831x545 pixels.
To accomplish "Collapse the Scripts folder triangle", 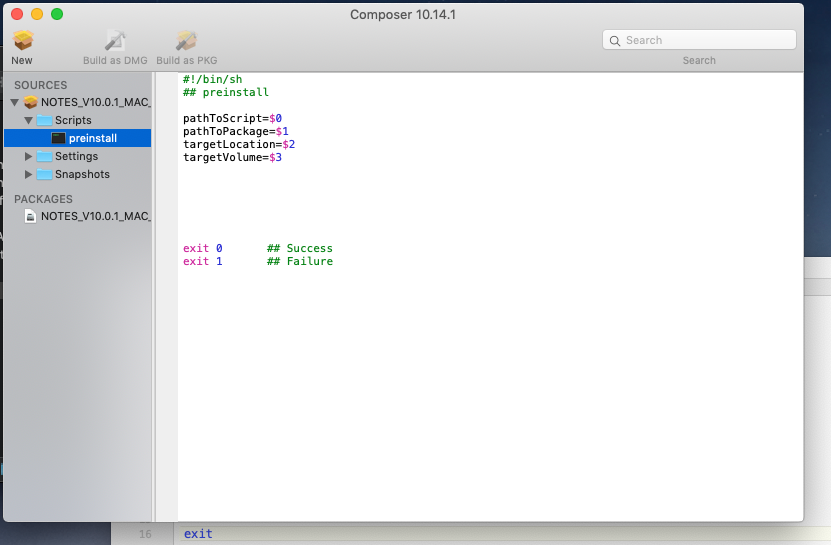I will (29, 120).
